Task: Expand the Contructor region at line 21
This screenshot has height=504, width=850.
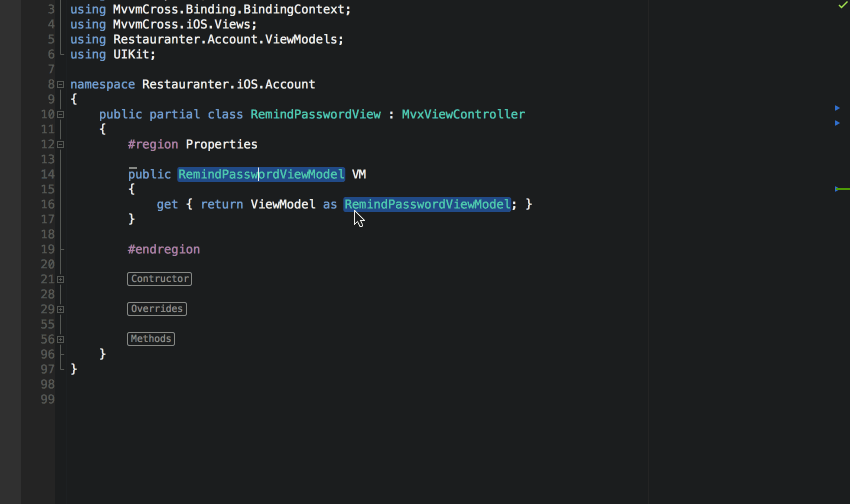Action: [x=61, y=280]
